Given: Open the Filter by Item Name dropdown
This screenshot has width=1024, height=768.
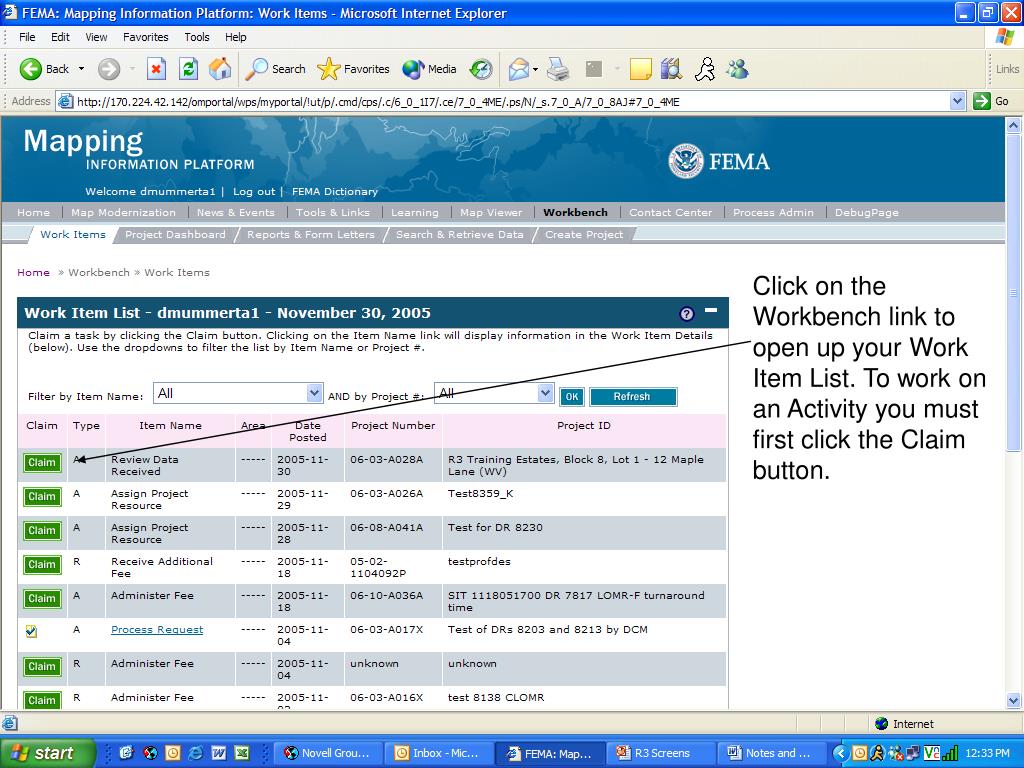Looking at the screenshot, I should tap(315, 393).
